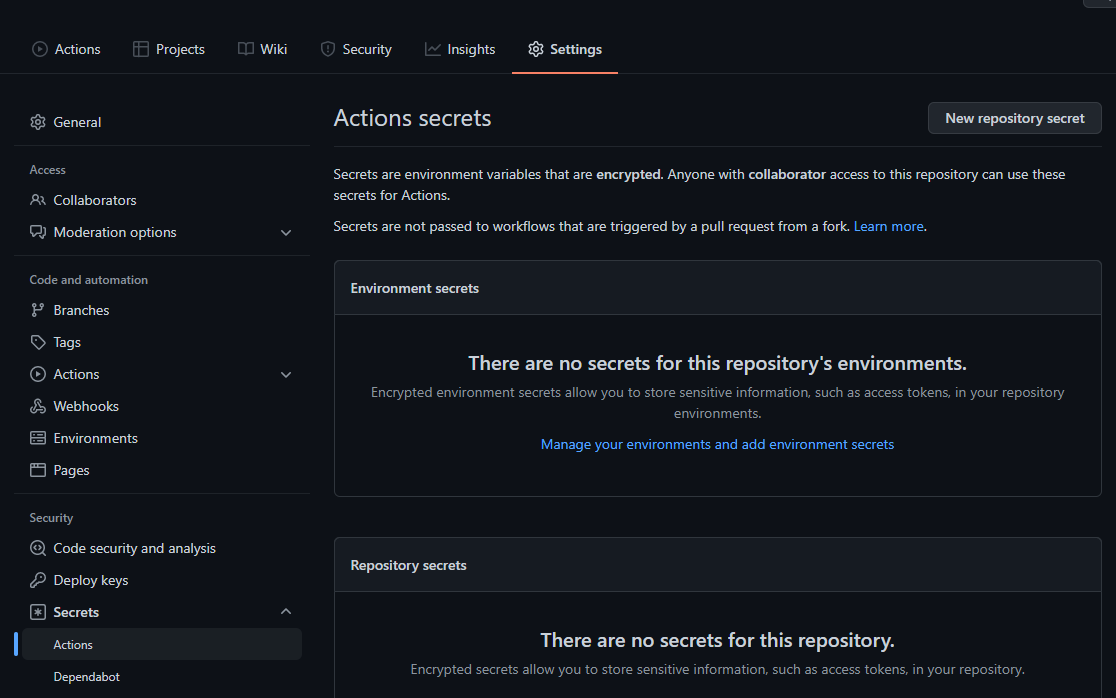This screenshot has height=698, width=1116.
Task: Open the Insights tab
Action: click(460, 49)
